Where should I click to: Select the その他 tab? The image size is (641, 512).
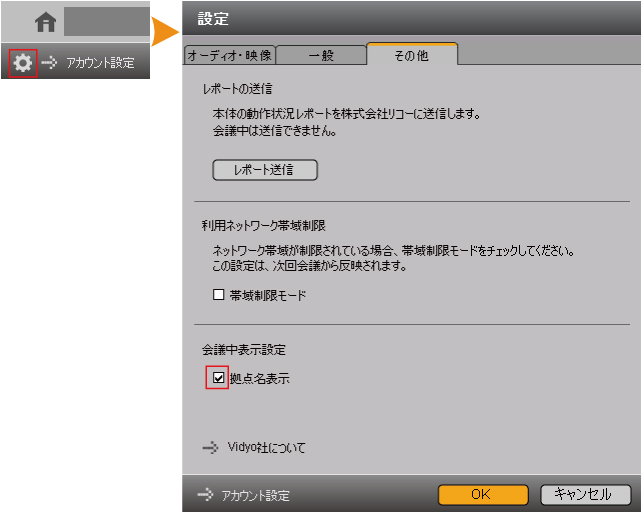click(x=411, y=56)
